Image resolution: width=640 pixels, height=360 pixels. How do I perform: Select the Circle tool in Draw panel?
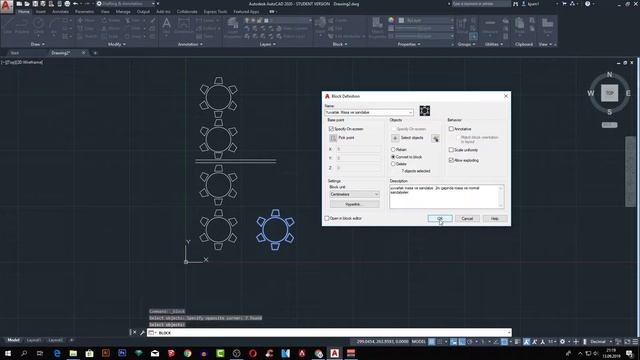click(x=39, y=27)
